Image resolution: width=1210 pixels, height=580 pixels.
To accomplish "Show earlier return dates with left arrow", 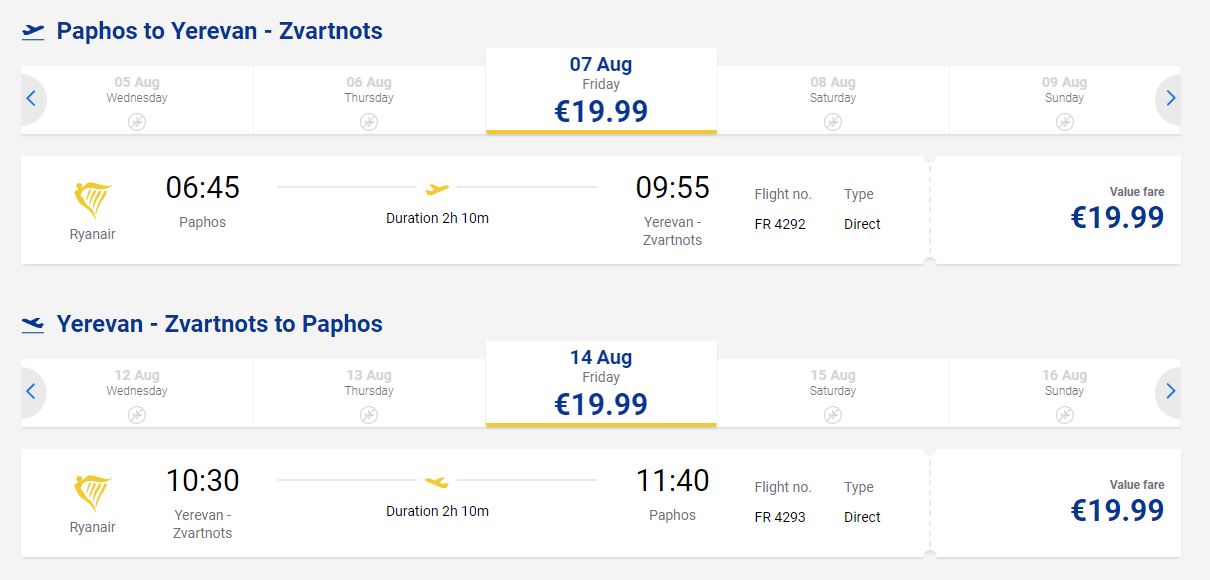I will coord(31,392).
